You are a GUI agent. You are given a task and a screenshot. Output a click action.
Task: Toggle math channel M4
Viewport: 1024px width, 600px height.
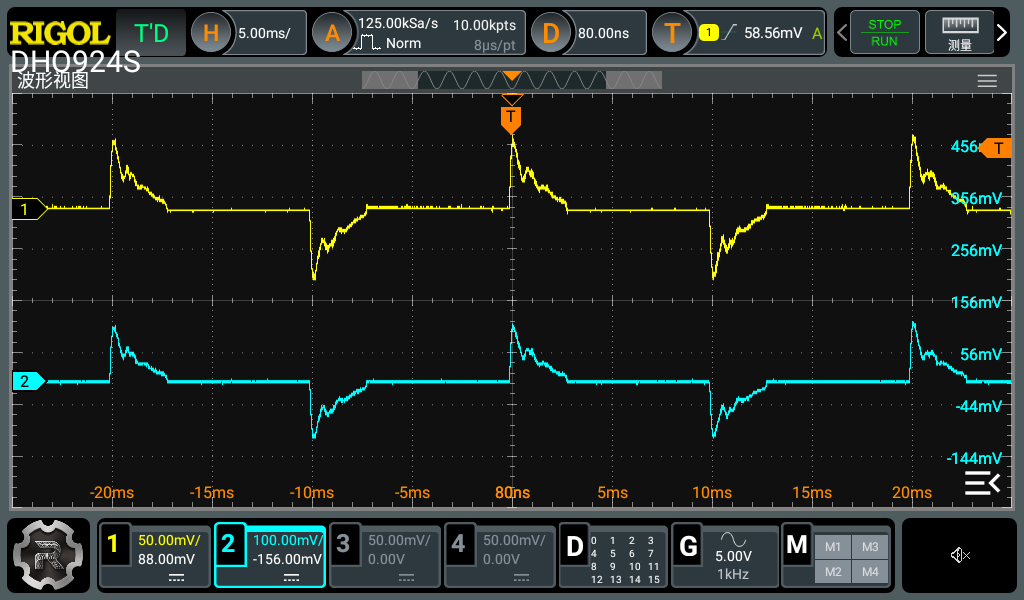tap(870, 572)
